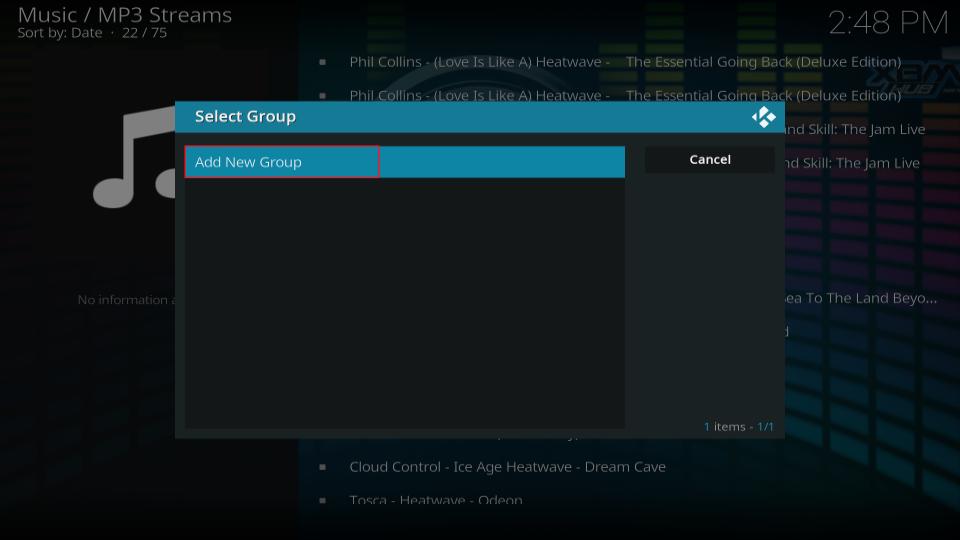
Task: Play Tosca - Heatwave - Odeon
Action: (x=436, y=500)
